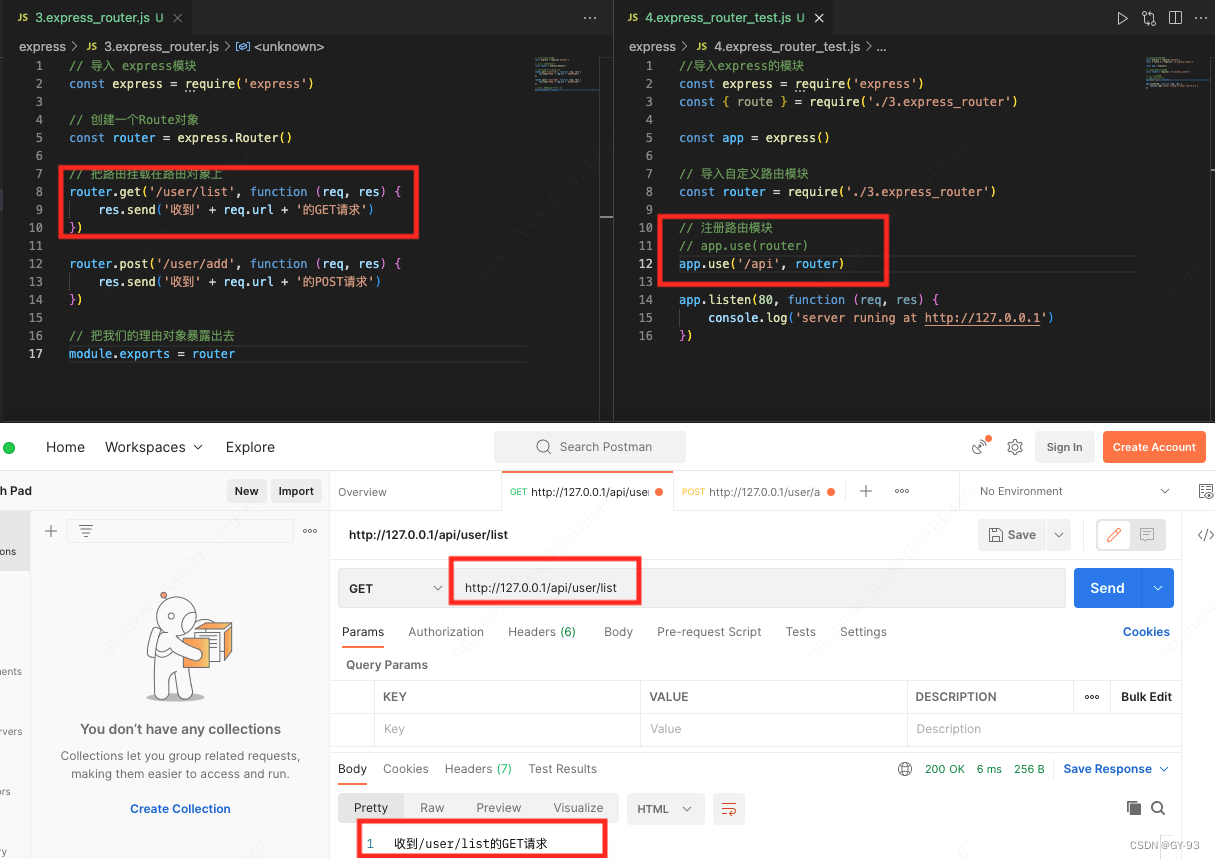The width and height of the screenshot is (1215, 859).
Task: Click the Create Collection link
Action: pos(180,809)
